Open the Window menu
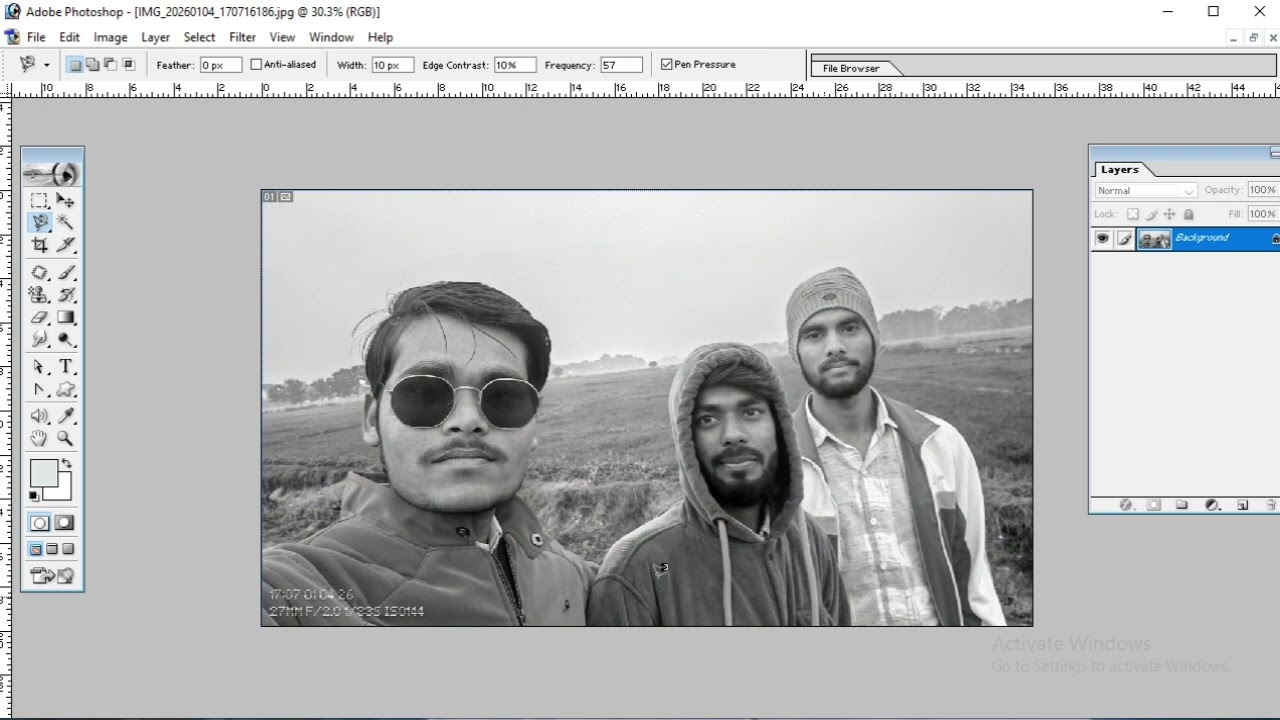Viewport: 1280px width, 720px height. coord(331,37)
